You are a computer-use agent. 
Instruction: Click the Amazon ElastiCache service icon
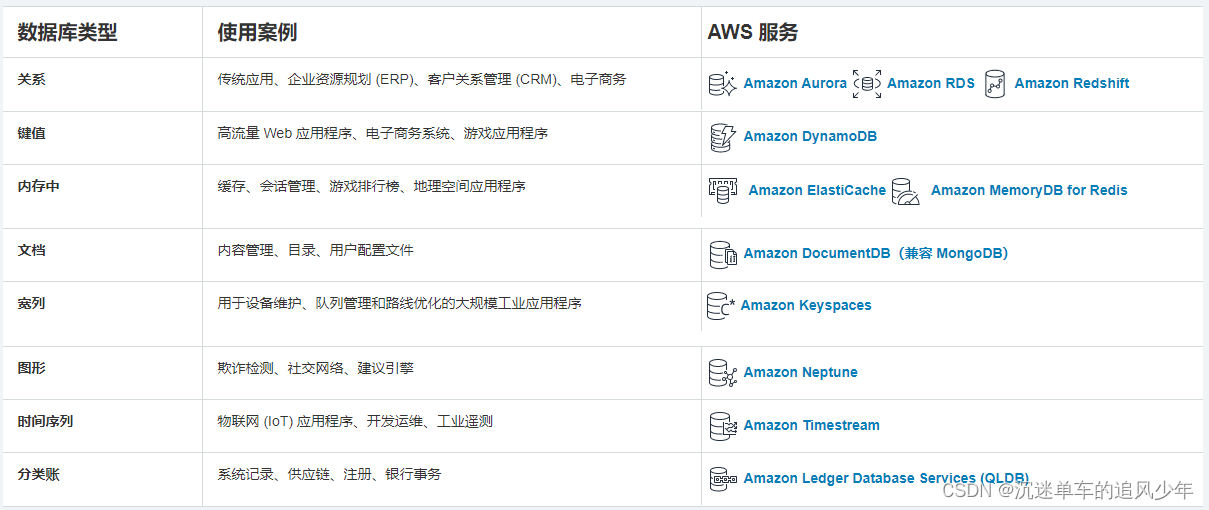click(723, 190)
